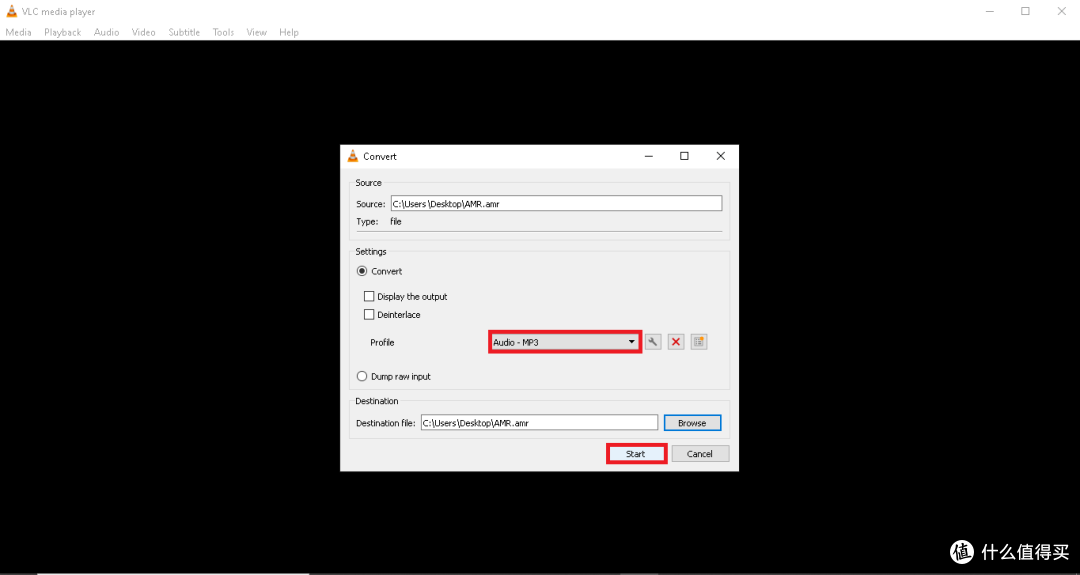Delete selected profile with red X icon
Screen dimensions: 1080x575
676,342
